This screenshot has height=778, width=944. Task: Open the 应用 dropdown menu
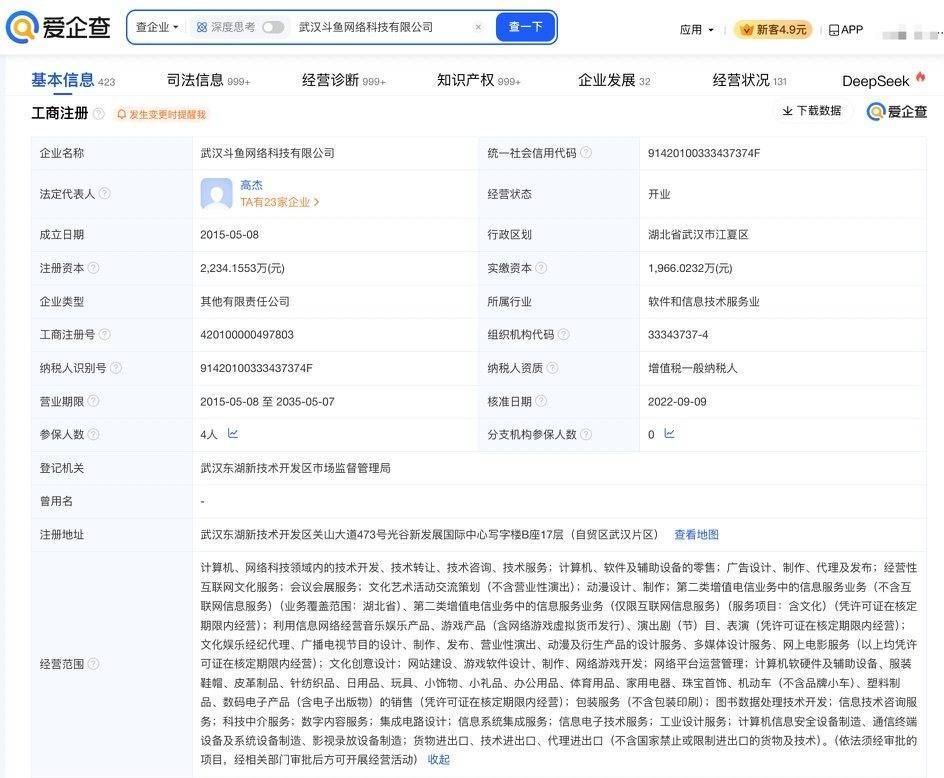tap(697, 30)
